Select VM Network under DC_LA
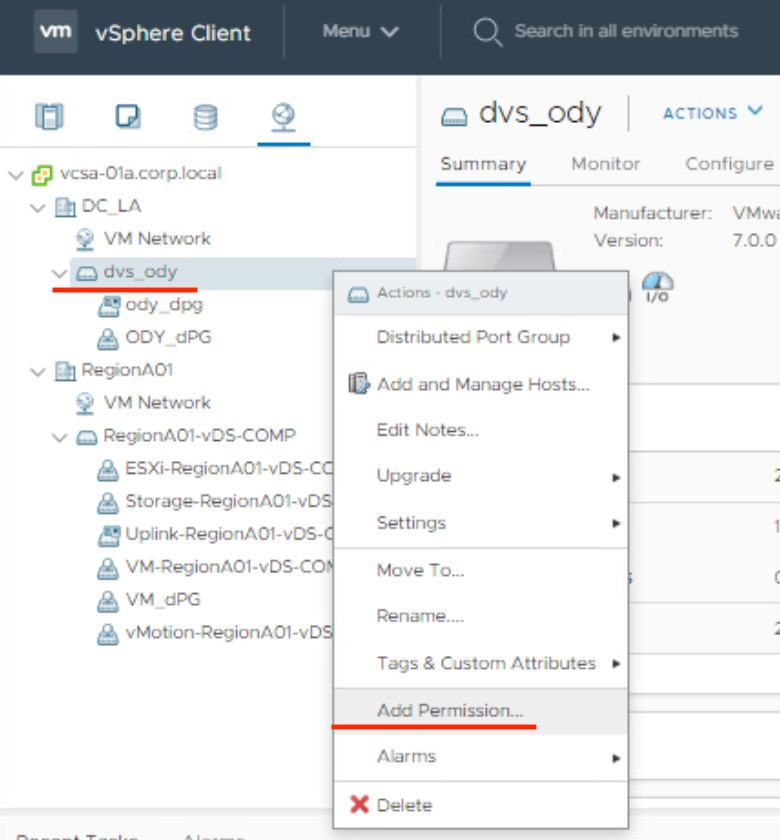Viewport: 780px width, 840px height. pos(157,238)
